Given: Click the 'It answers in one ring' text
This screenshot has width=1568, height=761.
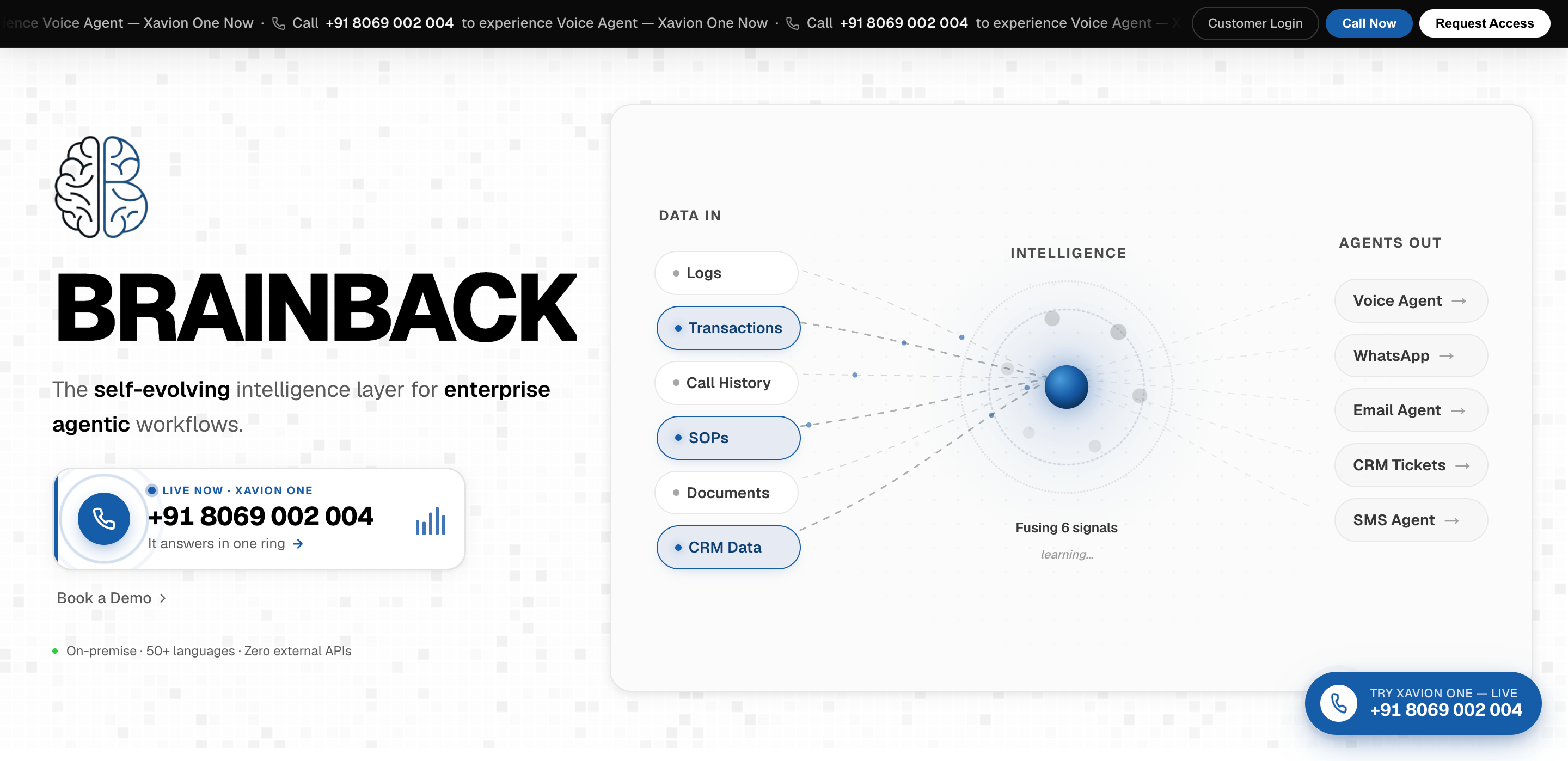Looking at the screenshot, I should tap(217, 544).
